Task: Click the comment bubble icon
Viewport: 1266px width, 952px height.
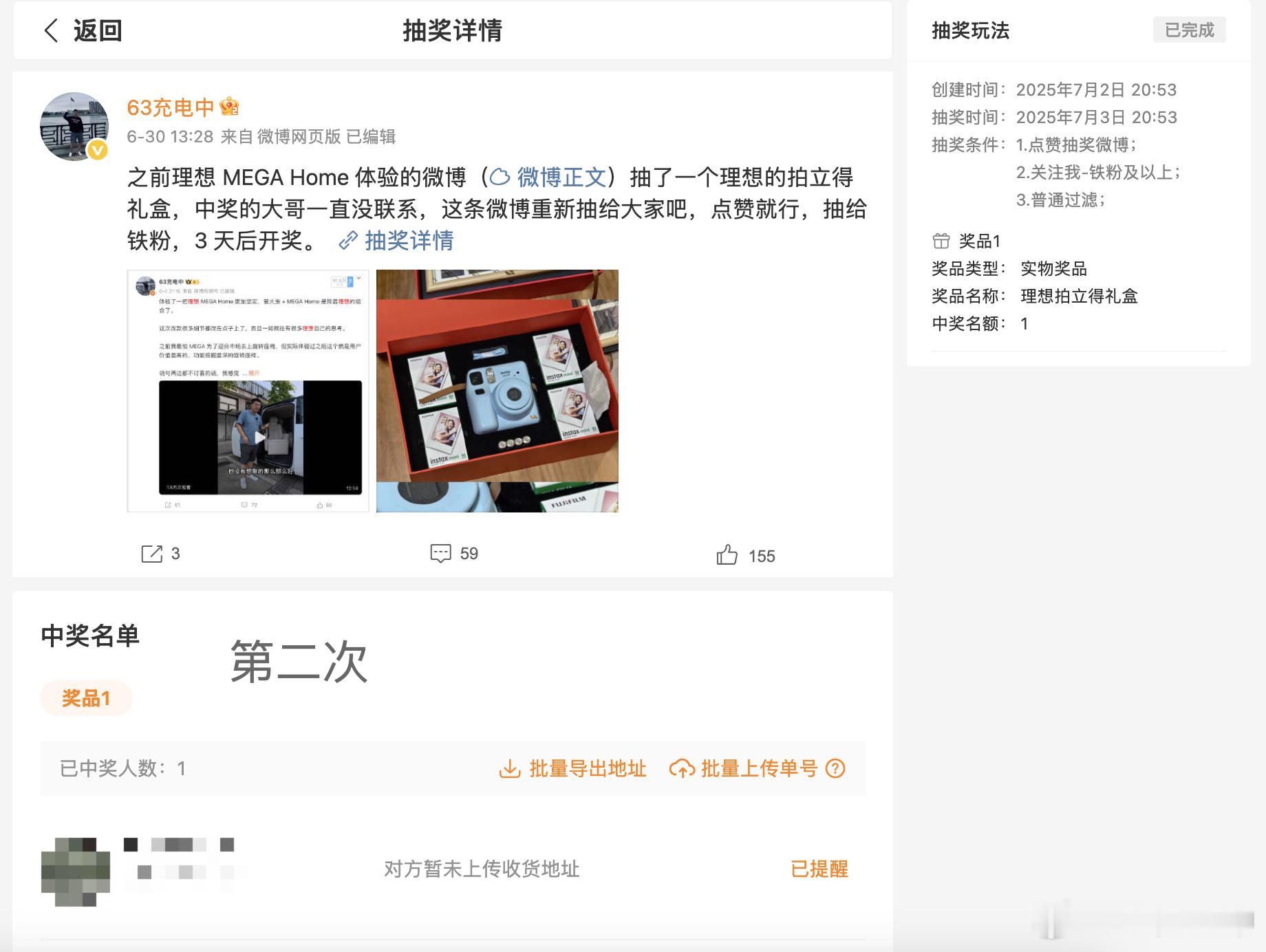Action: click(x=440, y=554)
